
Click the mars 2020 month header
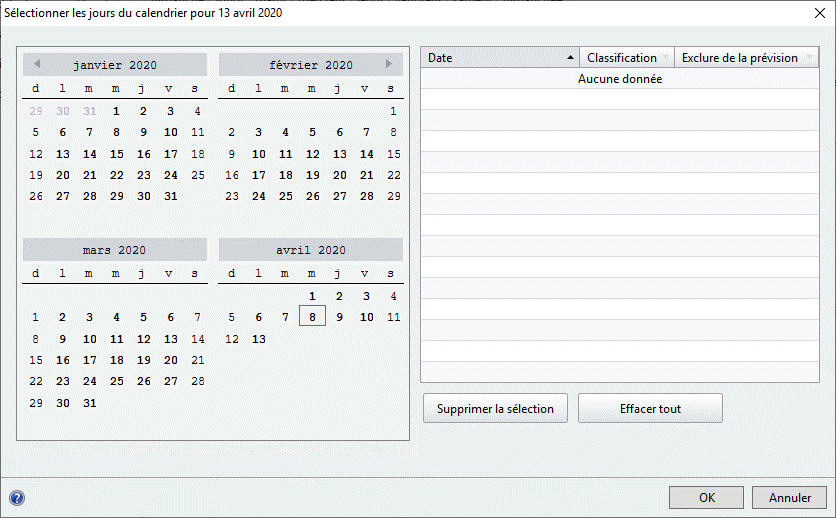115,250
